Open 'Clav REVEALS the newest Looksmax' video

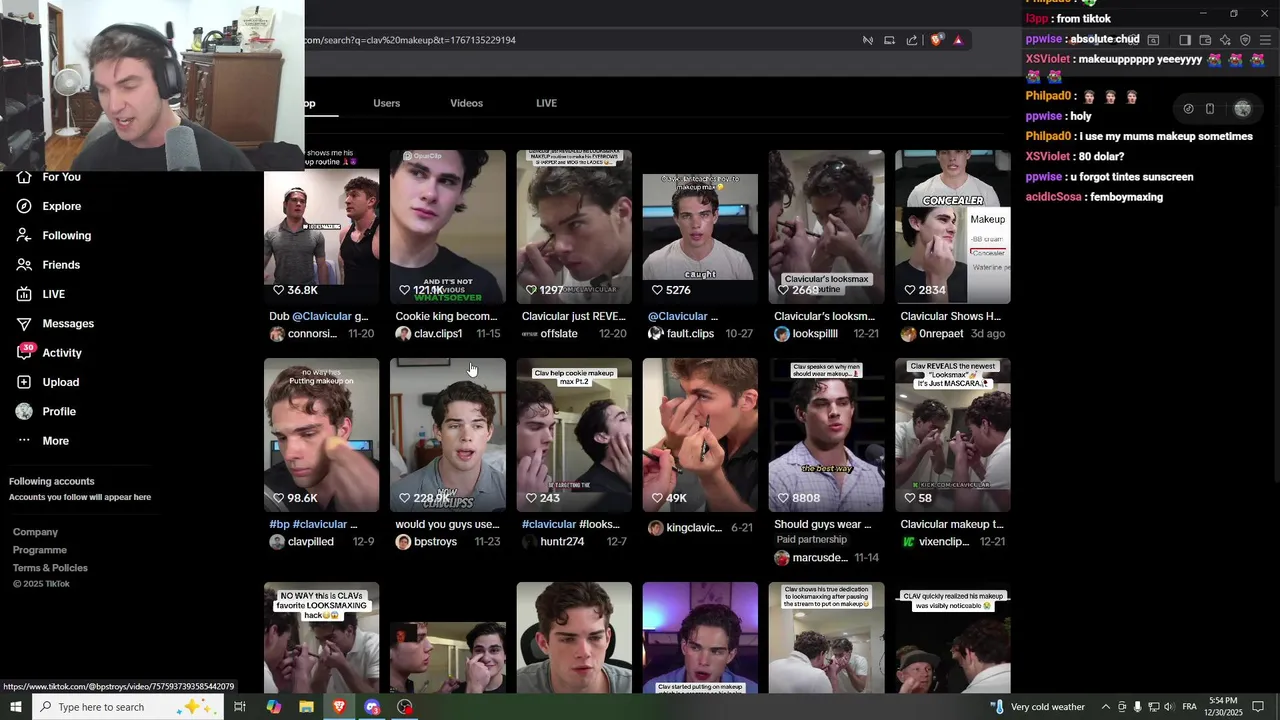tap(952, 434)
